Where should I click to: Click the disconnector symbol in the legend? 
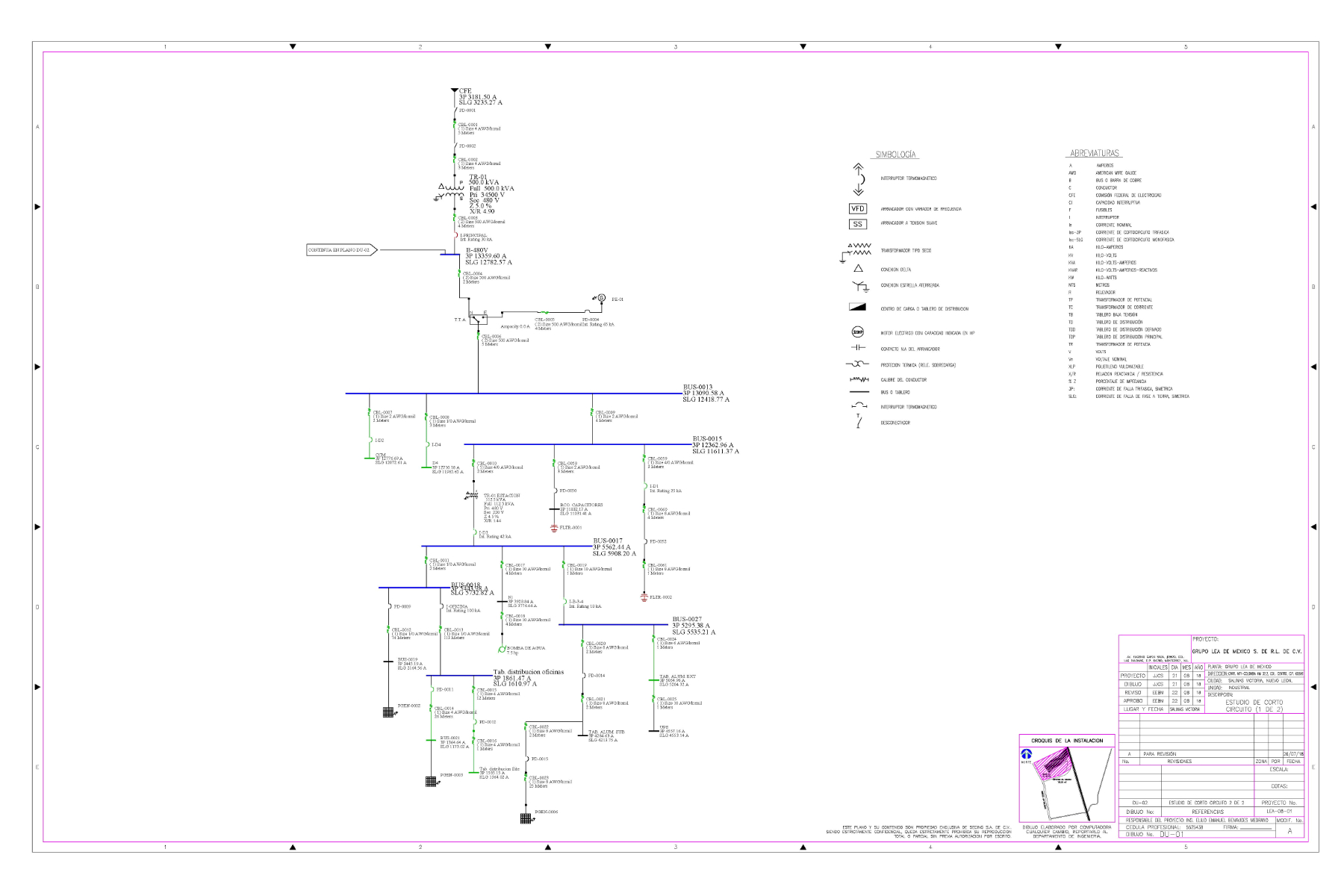pos(859,422)
